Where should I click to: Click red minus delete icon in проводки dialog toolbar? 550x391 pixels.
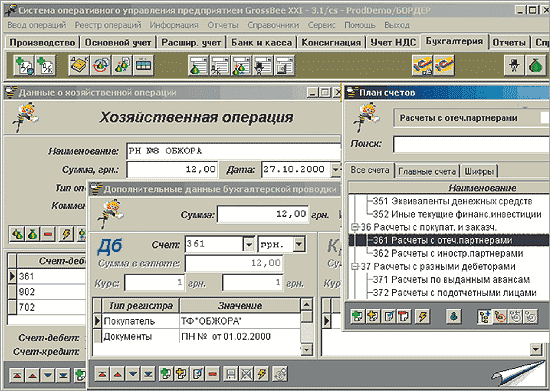[212, 374]
